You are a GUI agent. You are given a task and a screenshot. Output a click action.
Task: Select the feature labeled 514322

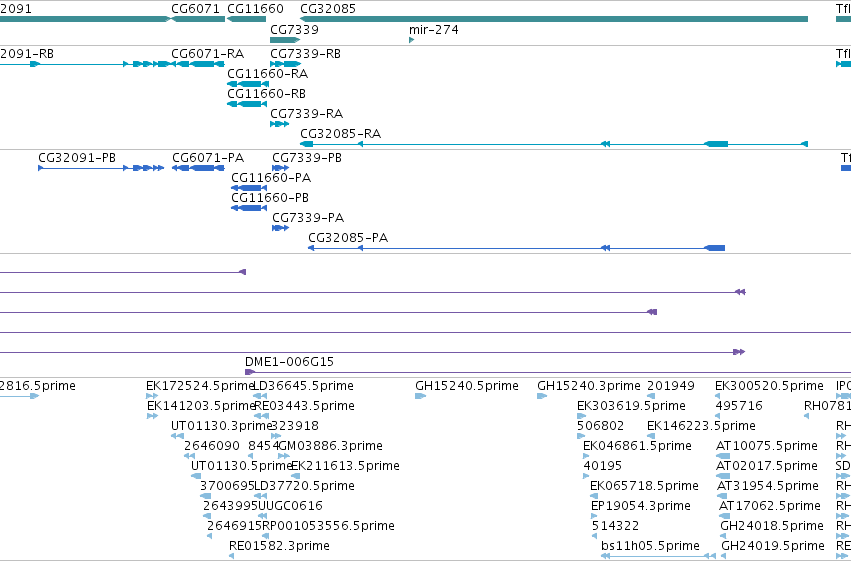click(x=615, y=526)
